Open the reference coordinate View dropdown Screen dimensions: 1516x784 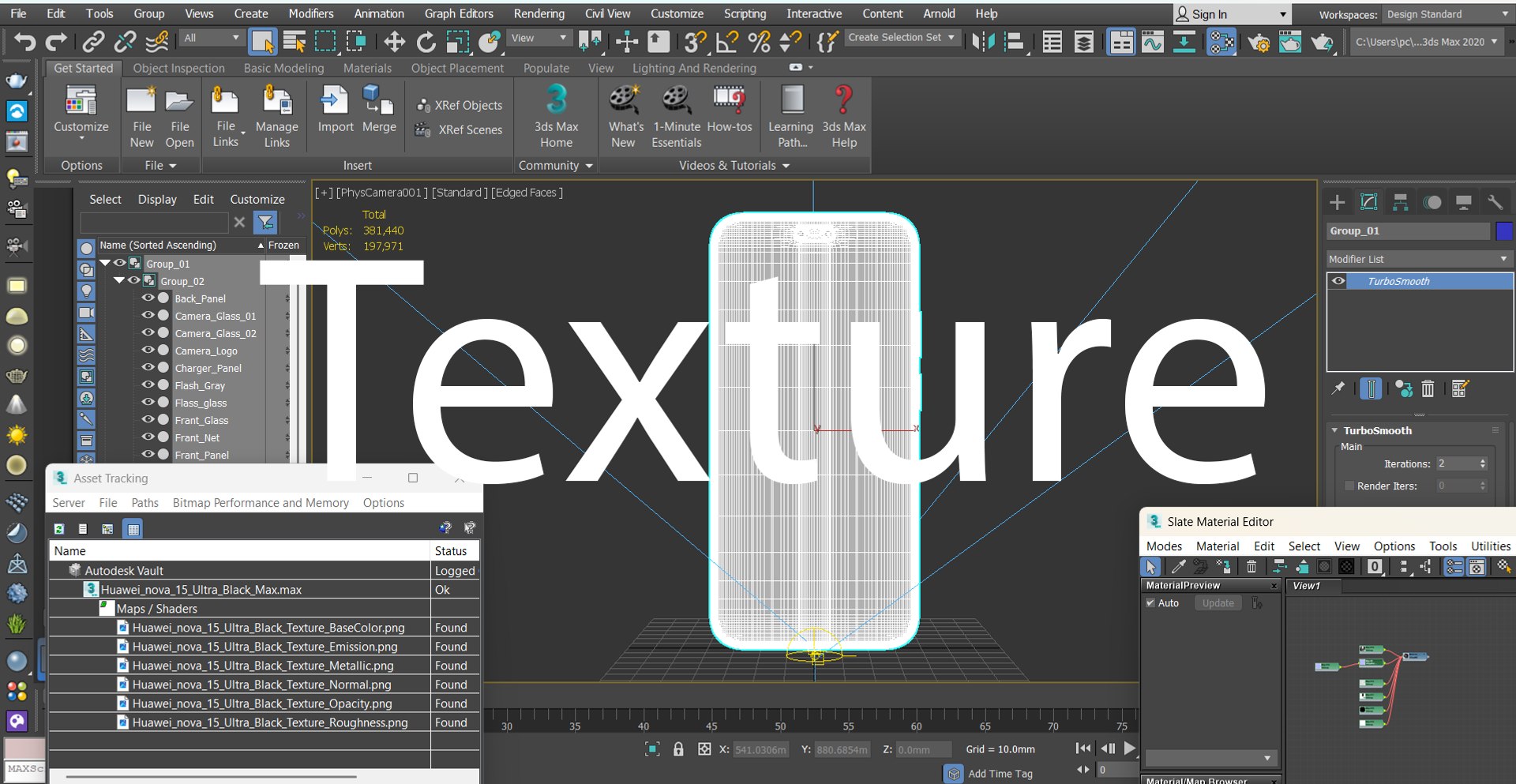[538, 38]
